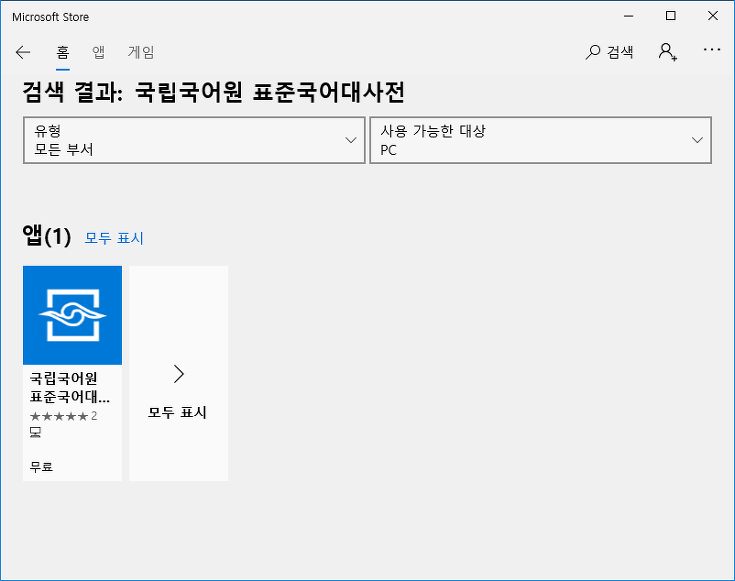
Task: Open the 검색 search box
Action: (609, 52)
